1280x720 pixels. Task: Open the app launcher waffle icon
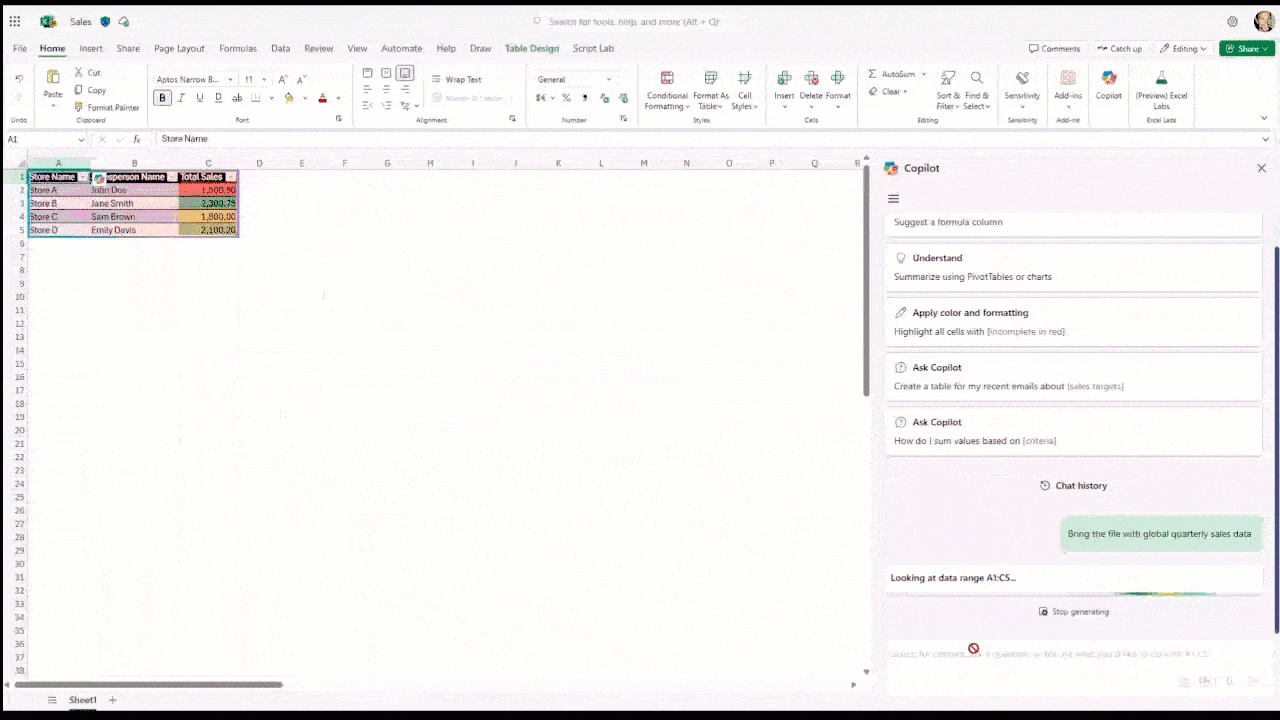pyautogui.click(x=15, y=21)
